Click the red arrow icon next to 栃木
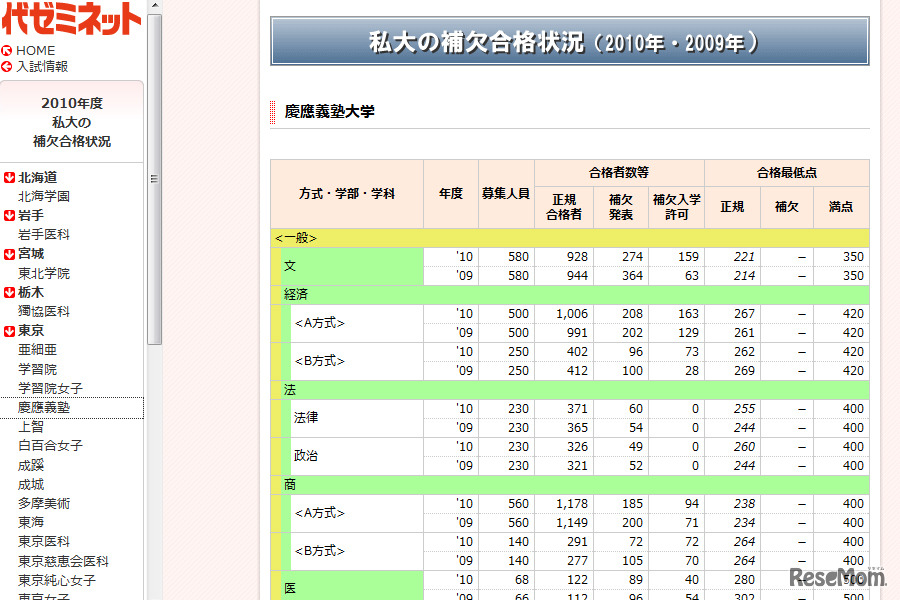 pos(9,293)
